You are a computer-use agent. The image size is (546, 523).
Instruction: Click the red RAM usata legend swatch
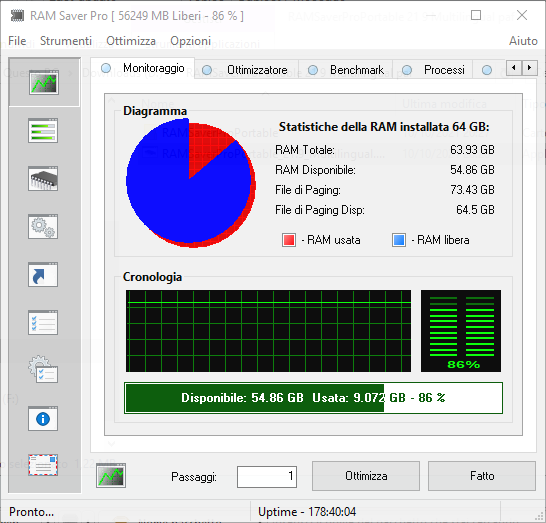(289, 240)
